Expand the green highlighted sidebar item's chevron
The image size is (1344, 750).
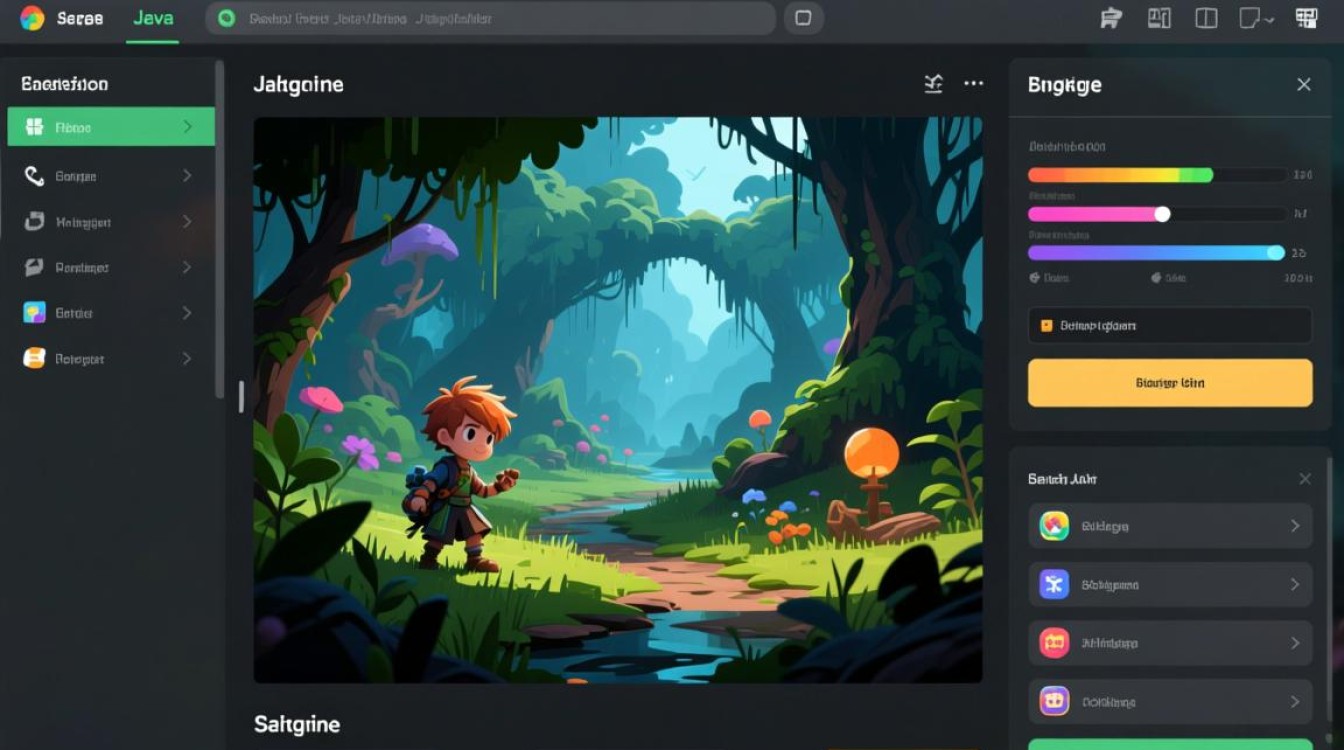pyautogui.click(x=187, y=127)
